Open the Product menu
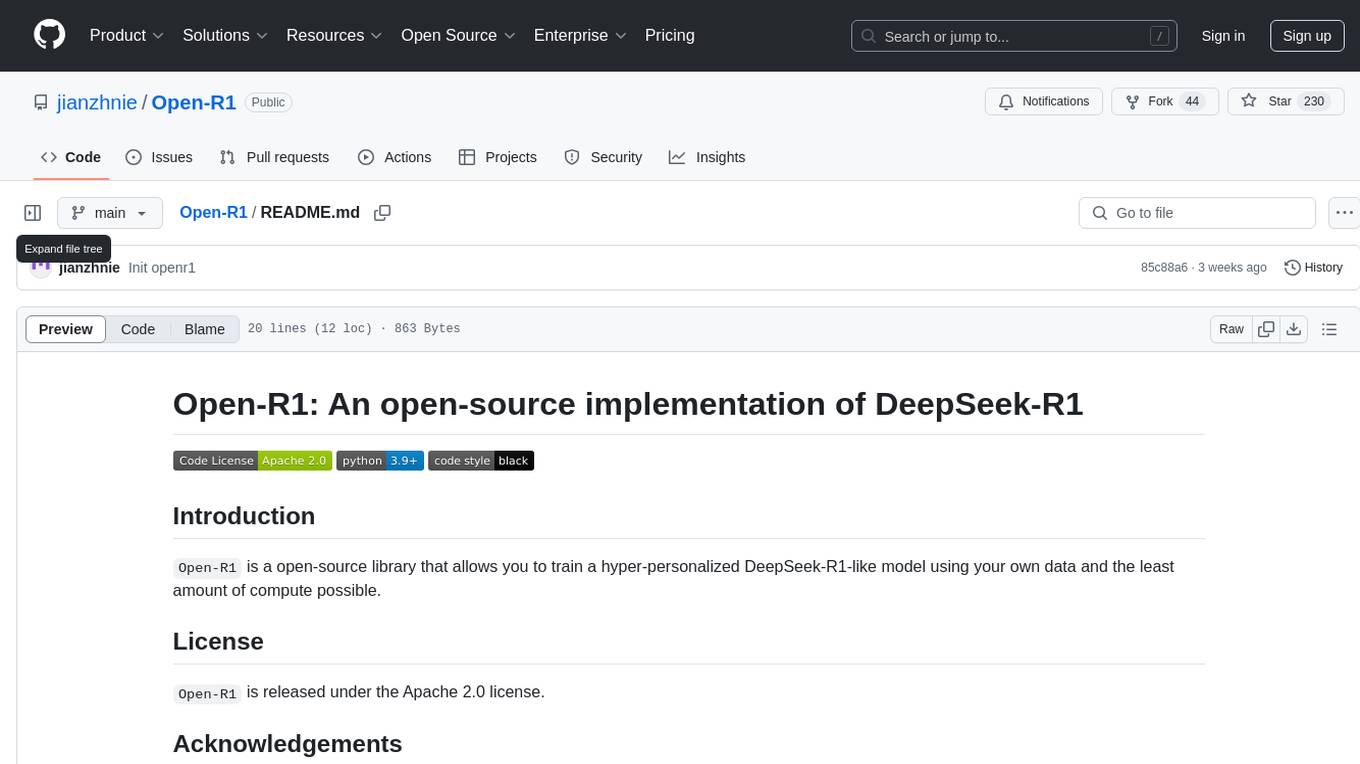The height and width of the screenshot is (764, 1360). pos(127,36)
